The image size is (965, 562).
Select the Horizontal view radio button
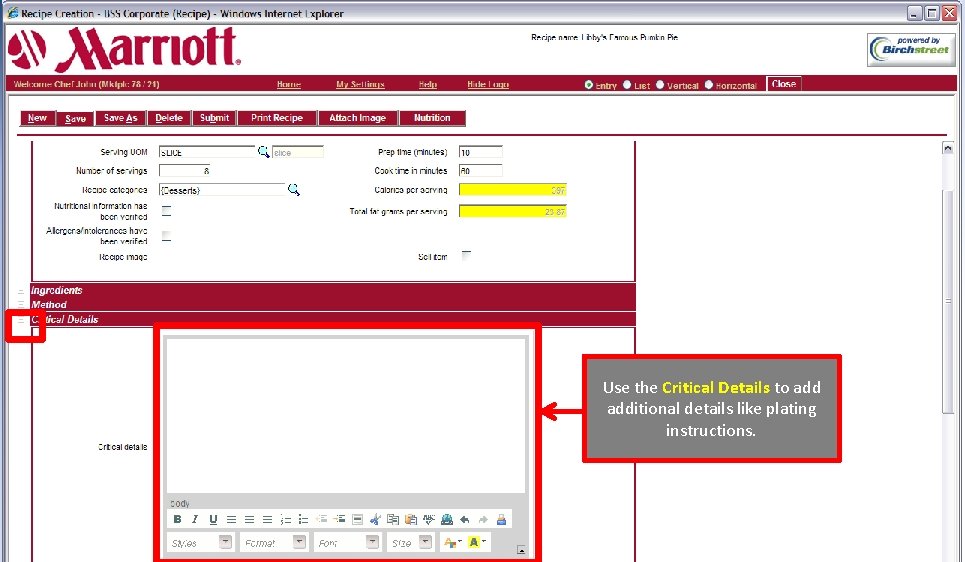tap(708, 85)
